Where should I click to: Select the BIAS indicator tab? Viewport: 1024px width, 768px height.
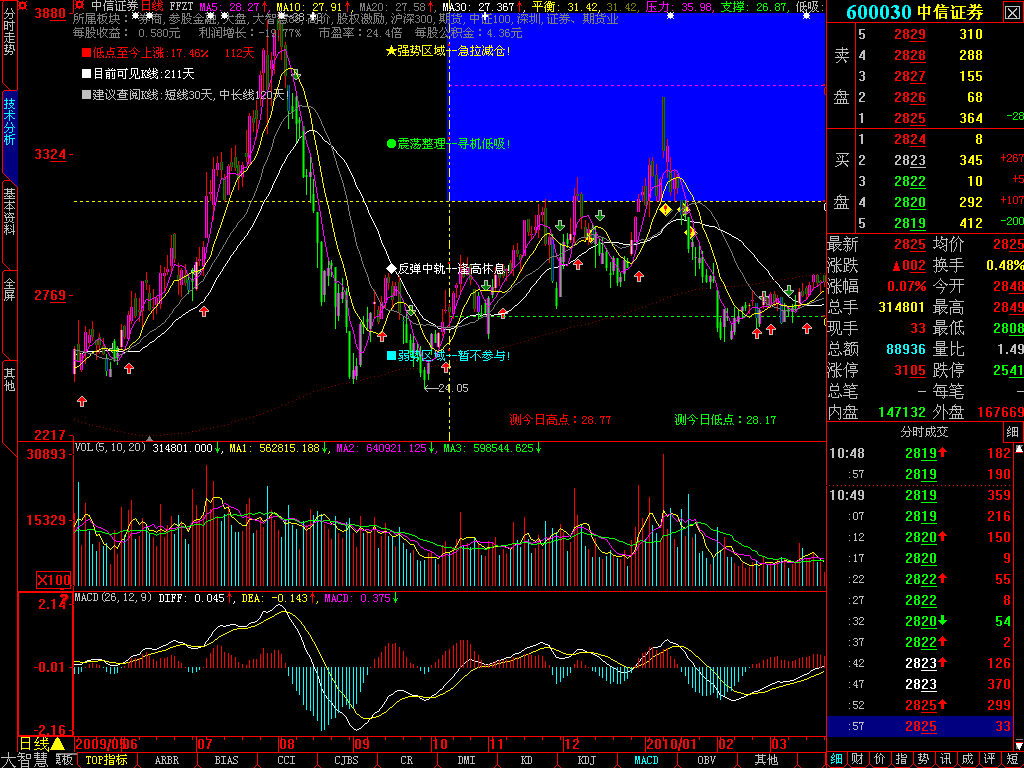point(227,759)
